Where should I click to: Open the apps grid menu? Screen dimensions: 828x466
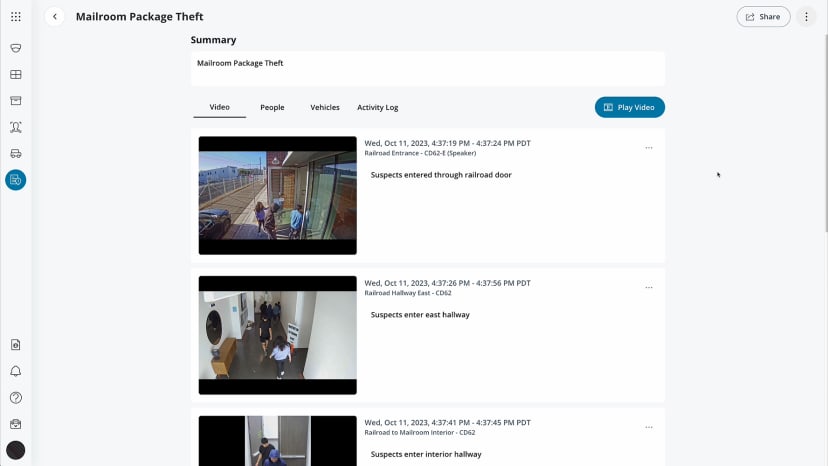tap(16, 17)
